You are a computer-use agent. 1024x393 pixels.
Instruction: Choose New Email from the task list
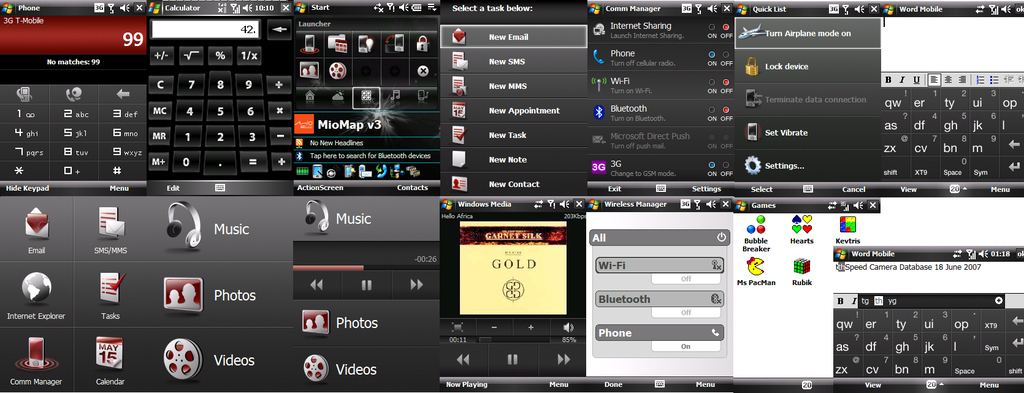tap(513, 37)
